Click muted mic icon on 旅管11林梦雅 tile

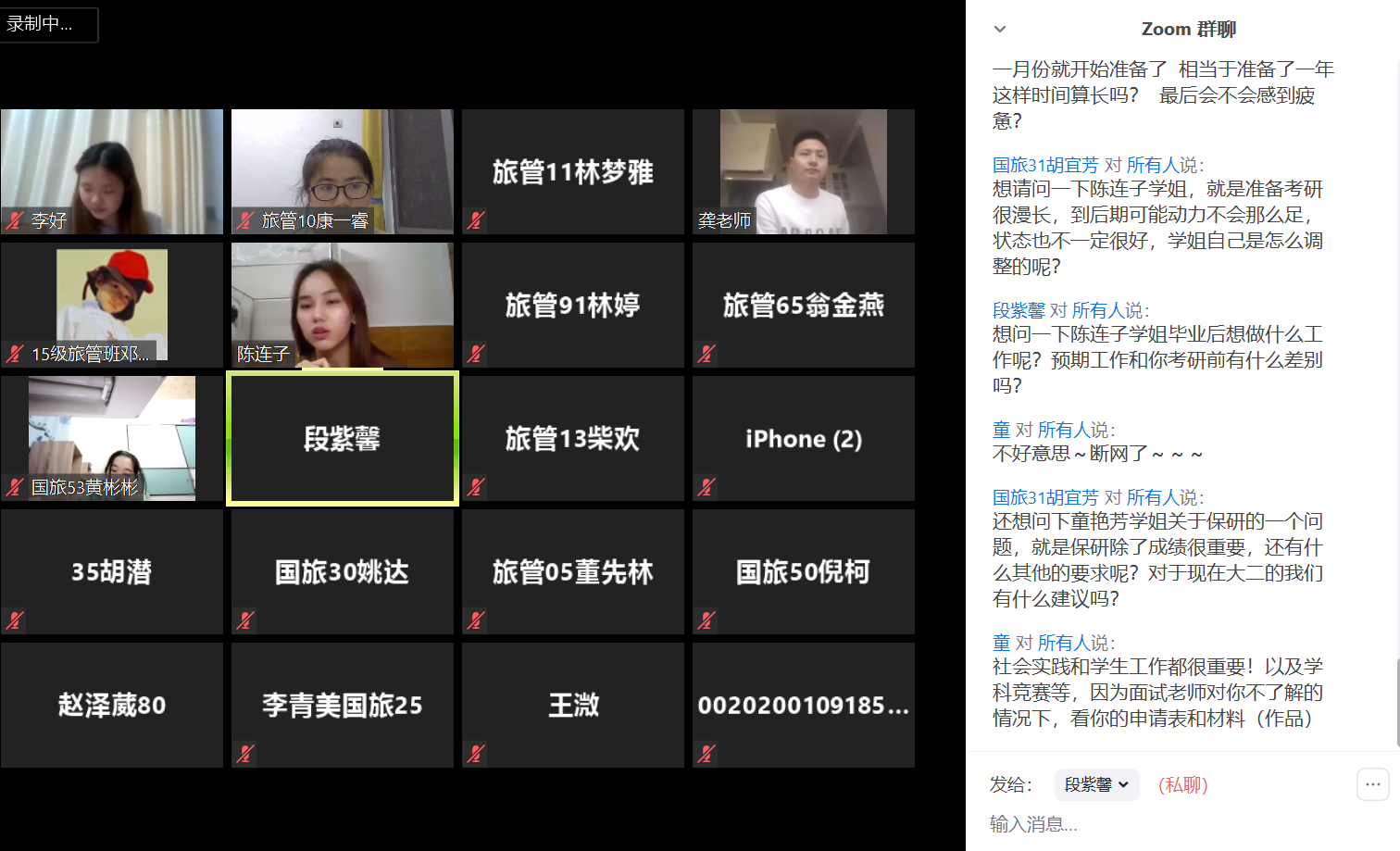coord(476,220)
